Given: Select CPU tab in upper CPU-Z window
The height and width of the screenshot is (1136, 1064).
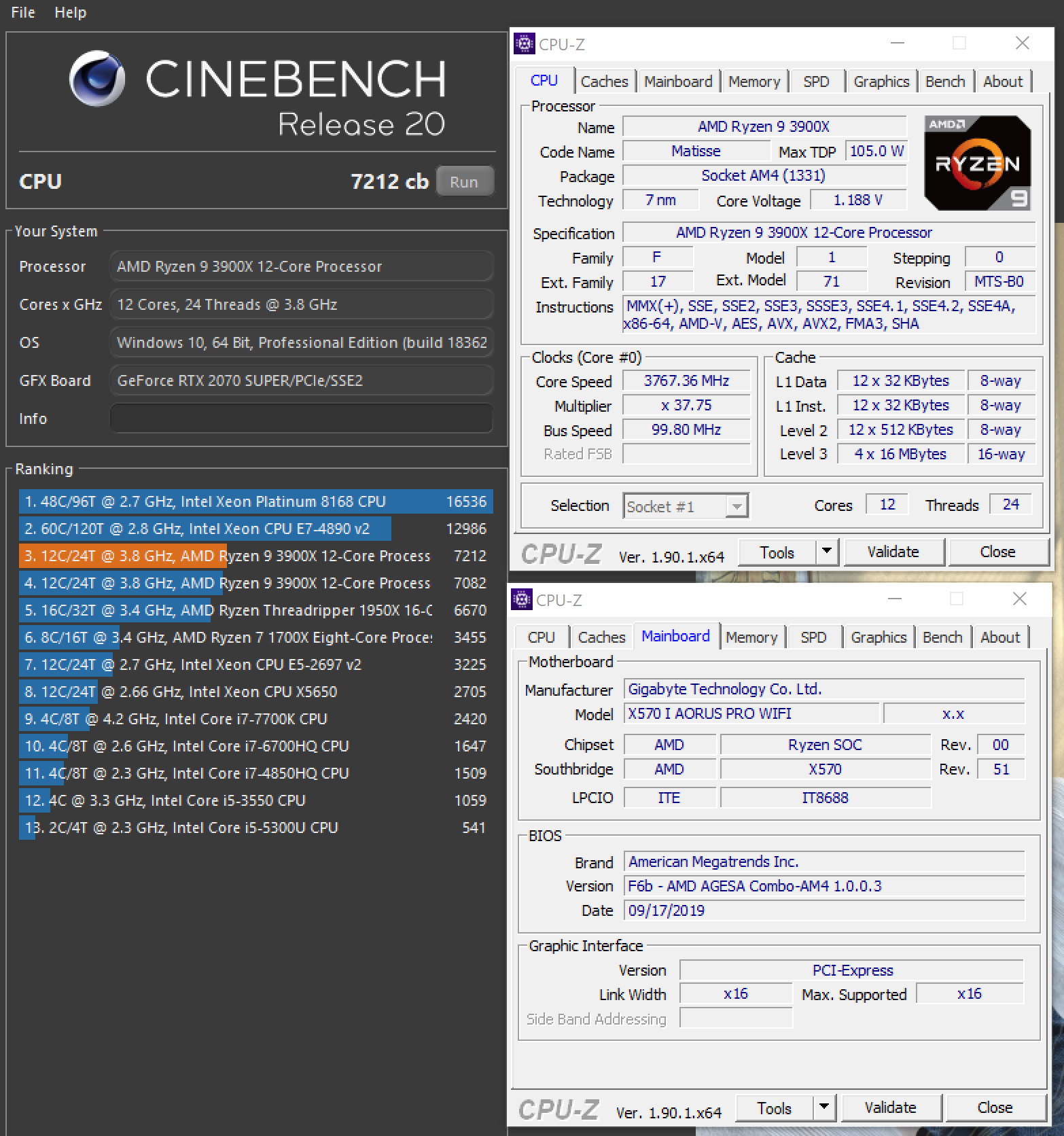Looking at the screenshot, I should tap(544, 80).
